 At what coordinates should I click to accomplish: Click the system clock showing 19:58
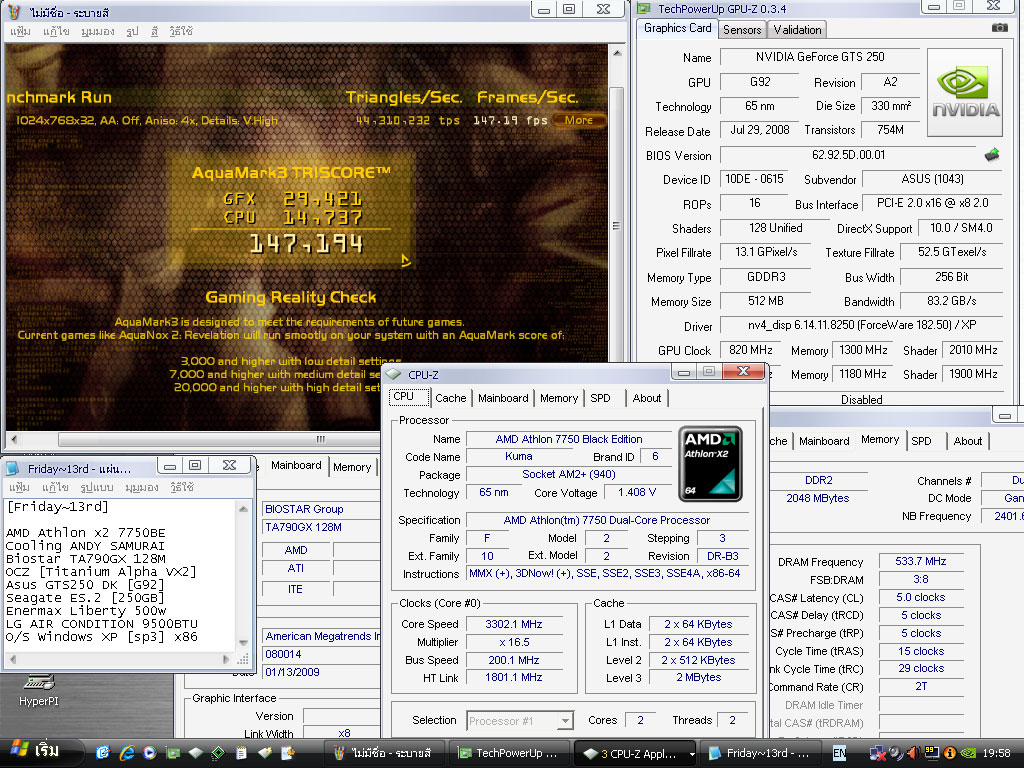pos(996,753)
